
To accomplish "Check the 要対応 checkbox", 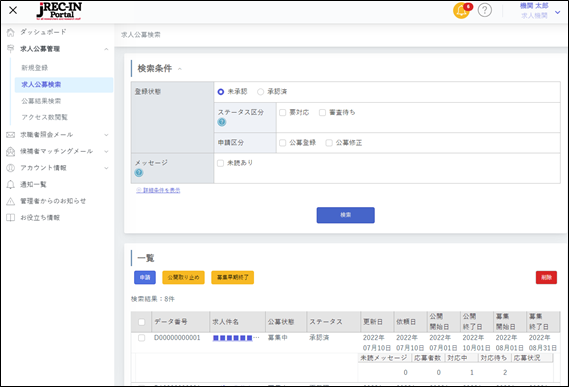I will point(283,113).
